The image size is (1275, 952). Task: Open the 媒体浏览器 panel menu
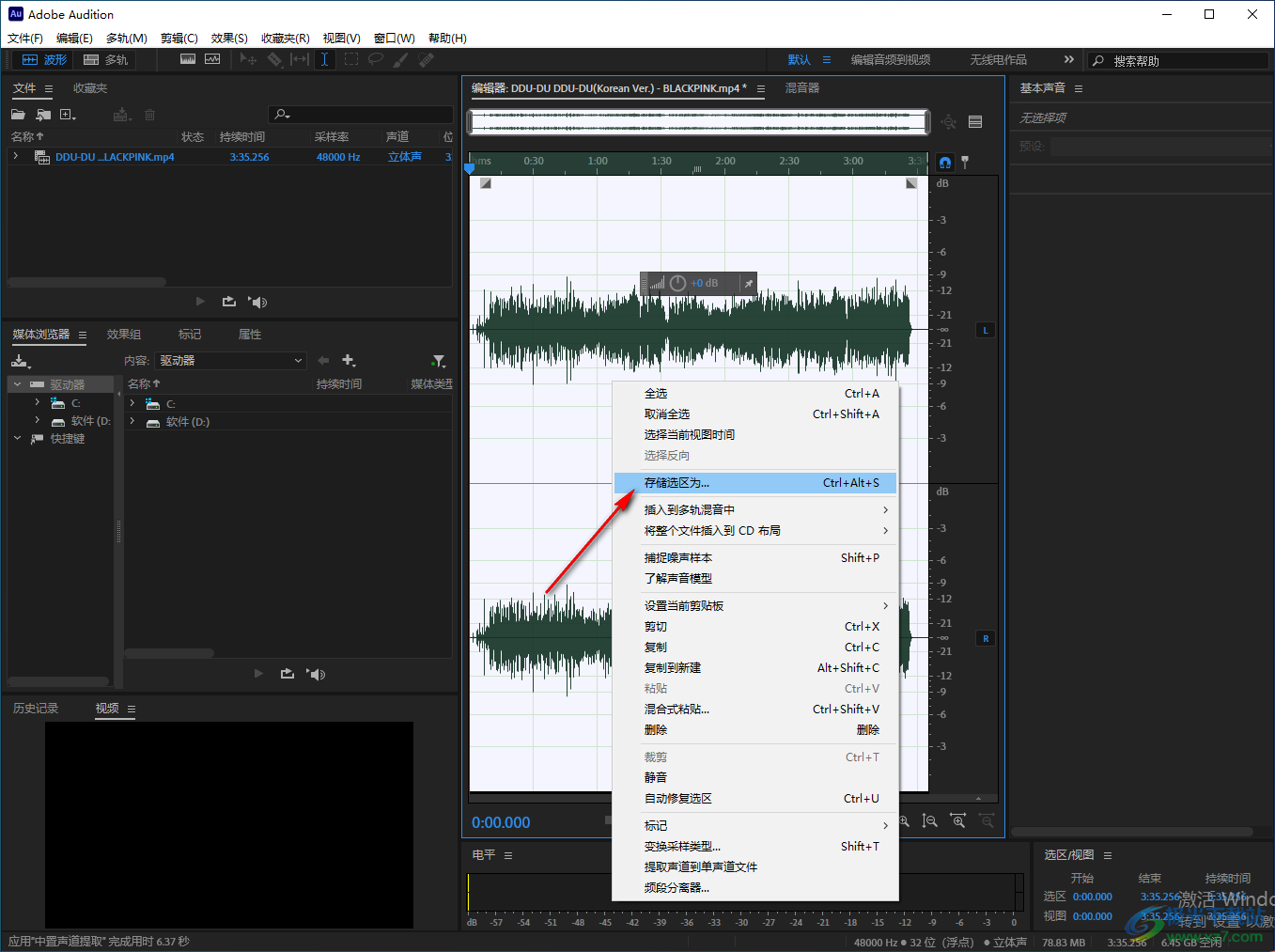[83, 335]
